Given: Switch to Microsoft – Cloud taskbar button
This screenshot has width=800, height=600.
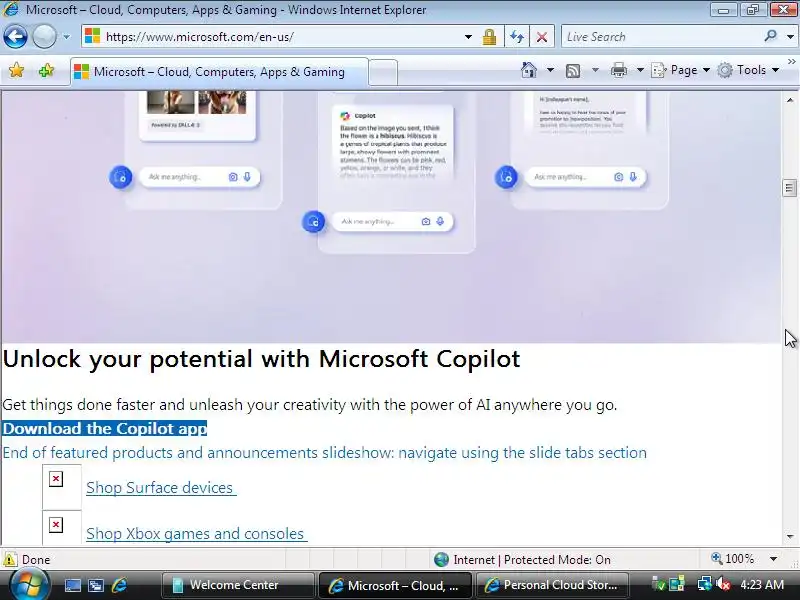Looking at the screenshot, I should coord(394,585).
